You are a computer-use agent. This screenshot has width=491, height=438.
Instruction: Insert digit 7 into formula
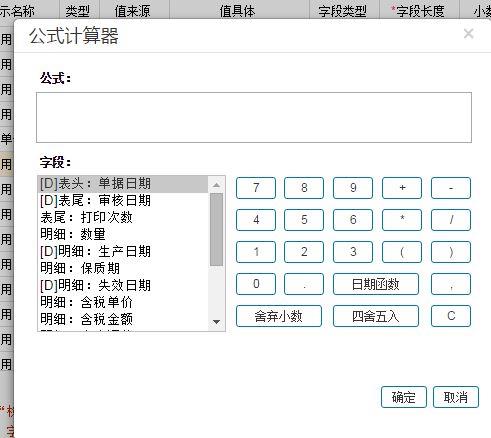click(256, 188)
